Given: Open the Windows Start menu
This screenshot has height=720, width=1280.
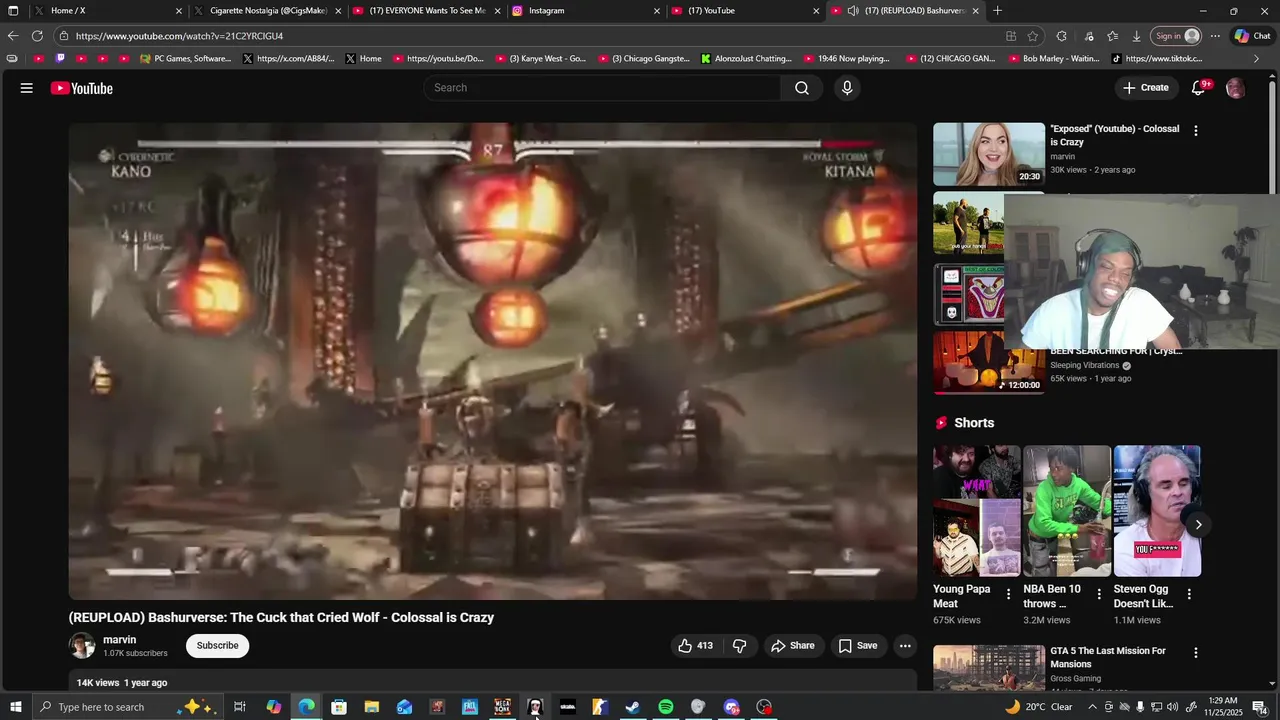Looking at the screenshot, I should pyautogui.click(x=14, y=707).
